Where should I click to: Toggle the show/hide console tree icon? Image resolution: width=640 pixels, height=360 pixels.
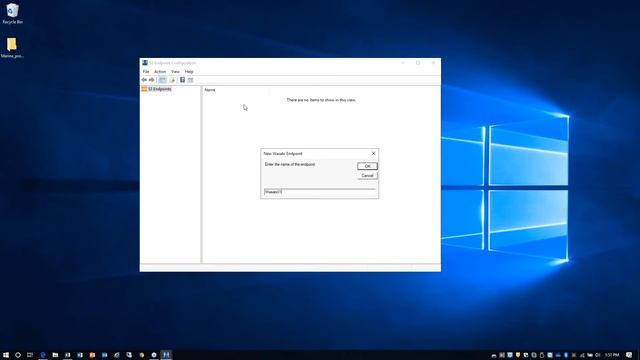162,80
